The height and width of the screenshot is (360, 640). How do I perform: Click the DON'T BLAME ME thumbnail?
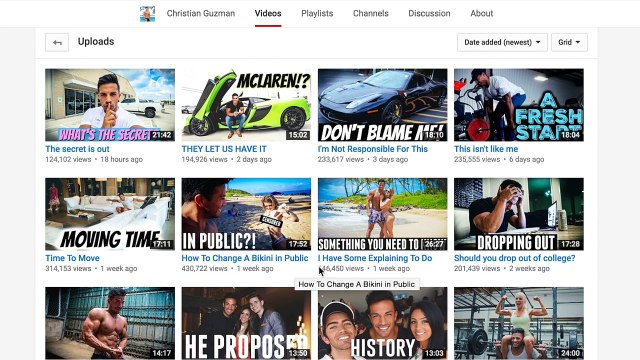[382, 105]
